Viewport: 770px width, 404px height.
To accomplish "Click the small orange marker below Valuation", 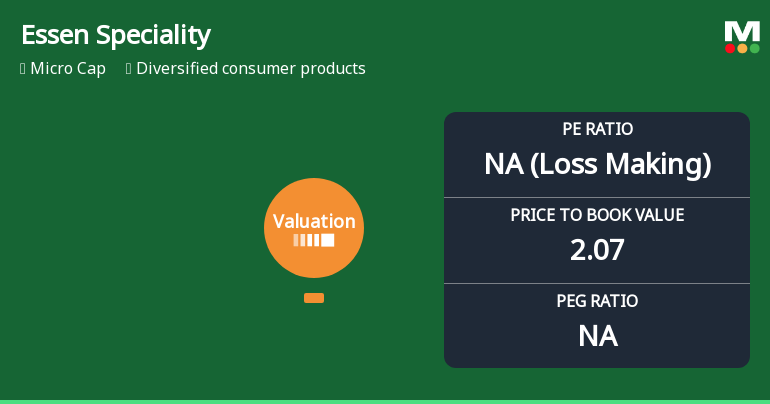I will [x=314, y=298].
